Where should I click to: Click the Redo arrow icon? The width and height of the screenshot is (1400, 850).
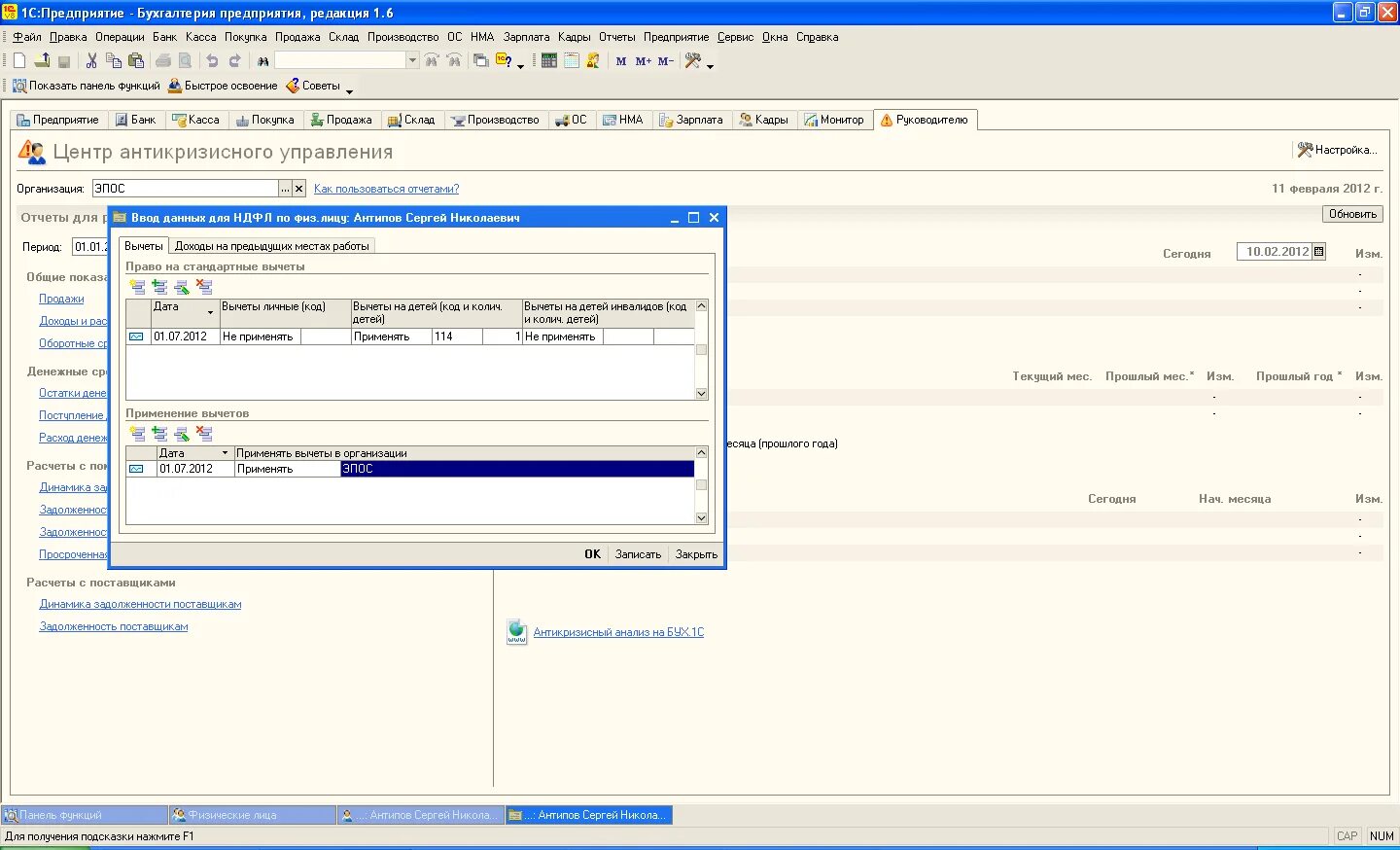tap(234, 60)
